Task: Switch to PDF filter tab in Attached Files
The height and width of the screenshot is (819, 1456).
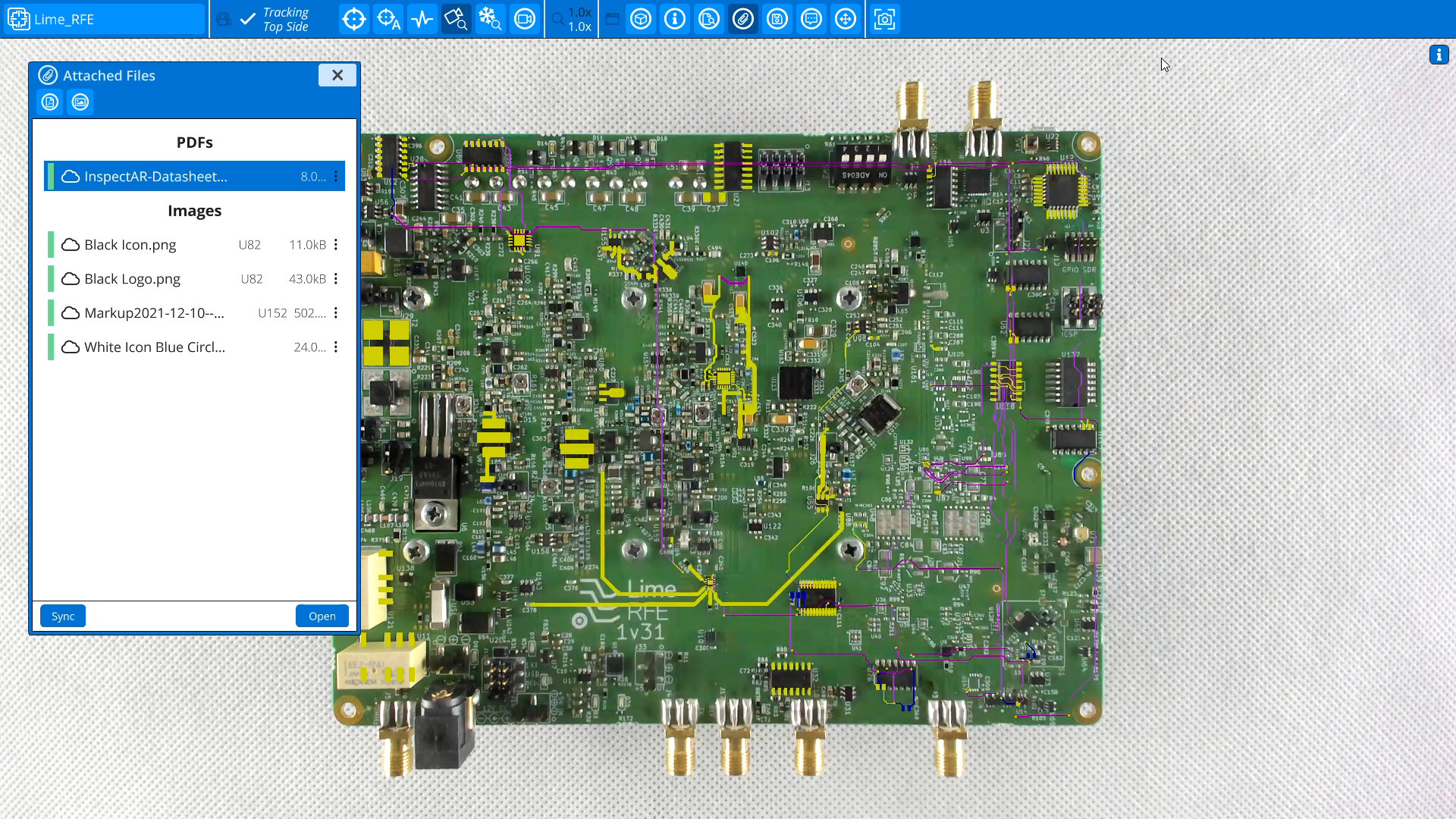Action: [x=50, y=102]
